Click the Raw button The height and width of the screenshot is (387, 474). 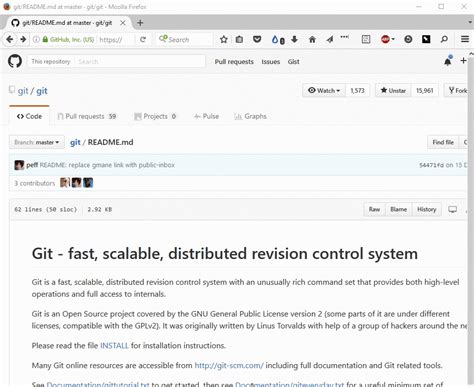tap(374, 209)
